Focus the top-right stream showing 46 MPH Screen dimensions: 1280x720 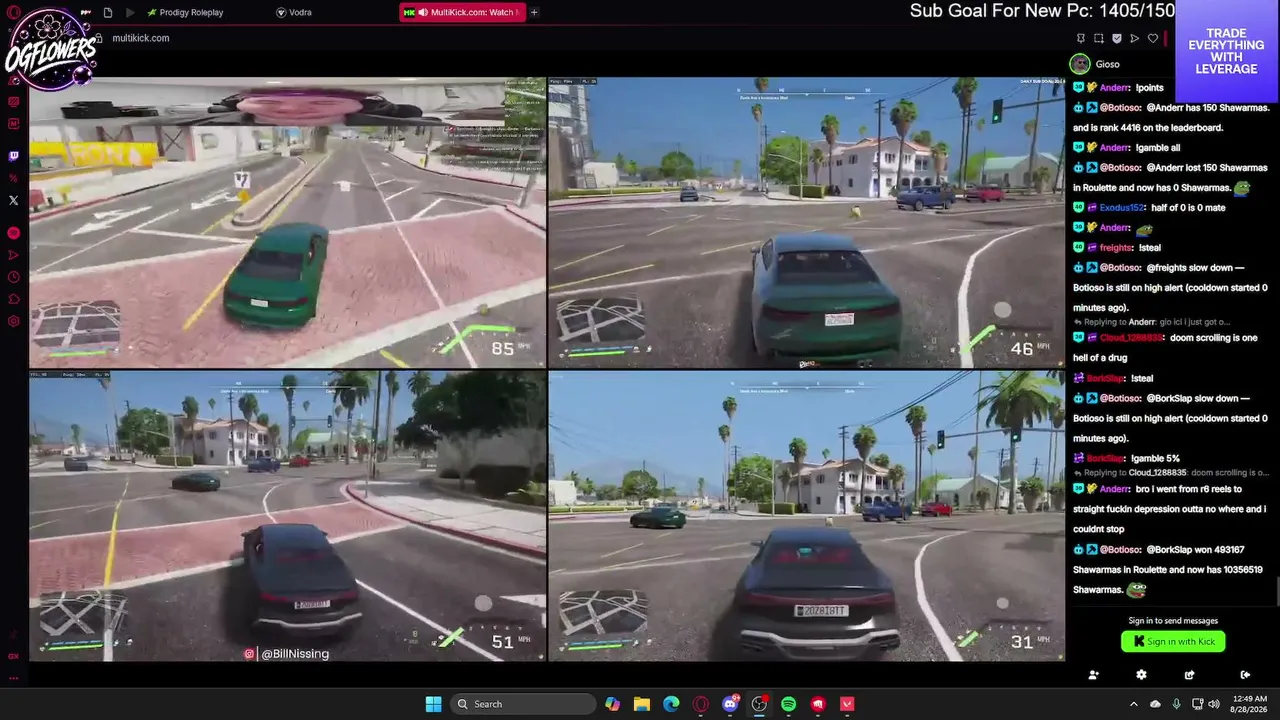[806, 222]
